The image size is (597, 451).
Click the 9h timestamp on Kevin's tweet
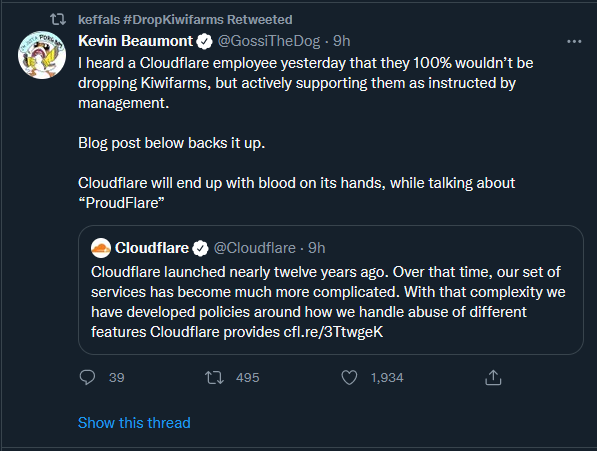click(x=342, y=41)
